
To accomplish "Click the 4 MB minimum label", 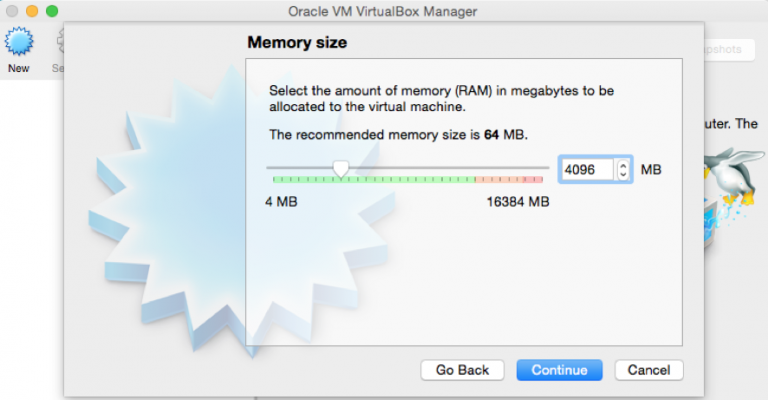I will point(281,201).
